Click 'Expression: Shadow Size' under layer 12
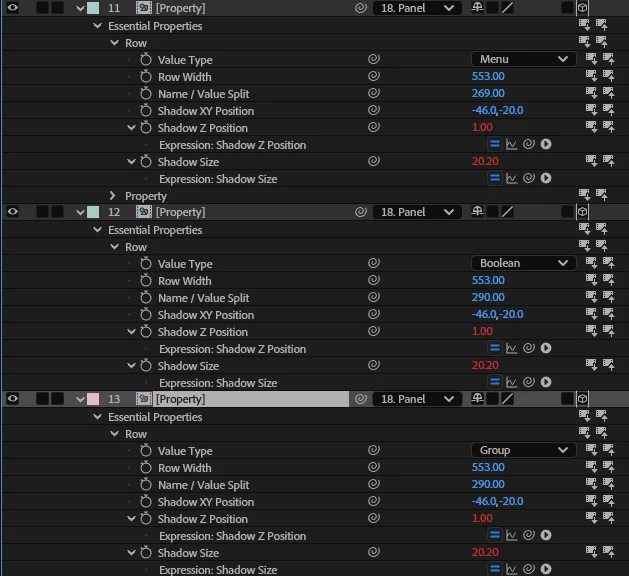 (218, 383)
